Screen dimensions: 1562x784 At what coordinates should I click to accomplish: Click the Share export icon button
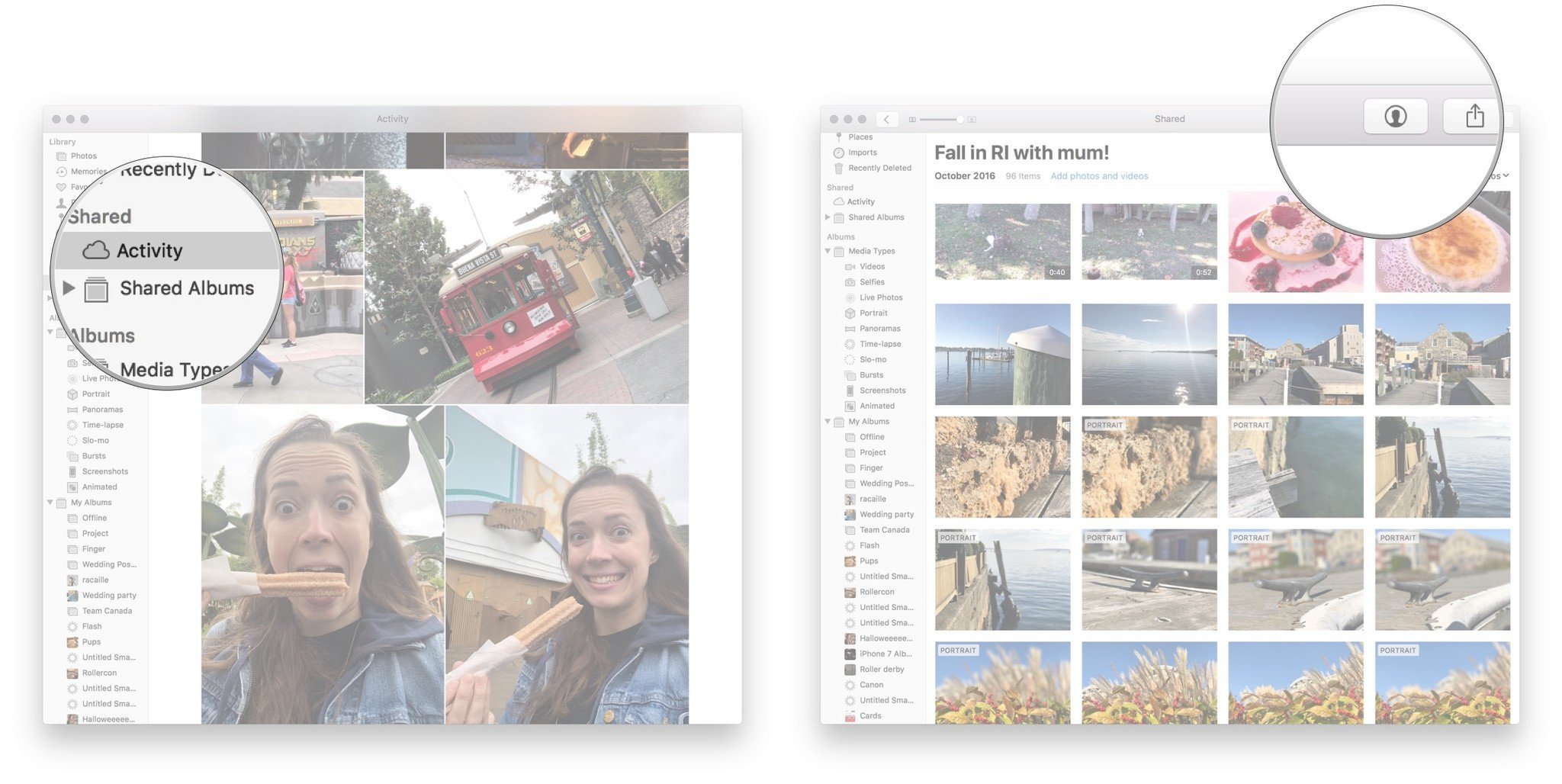1474,117
